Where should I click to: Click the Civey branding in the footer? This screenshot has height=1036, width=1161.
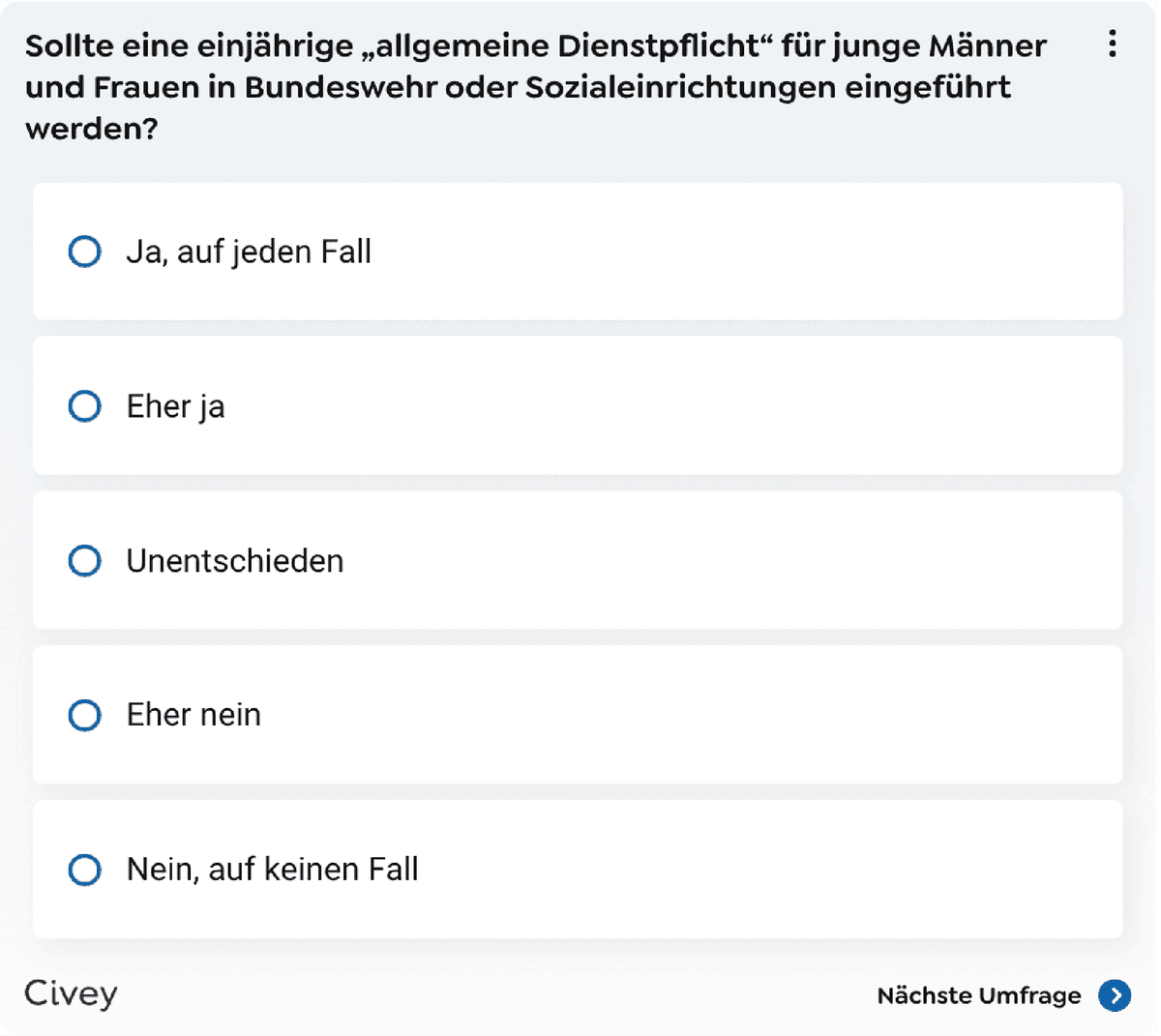pos(69,994)
